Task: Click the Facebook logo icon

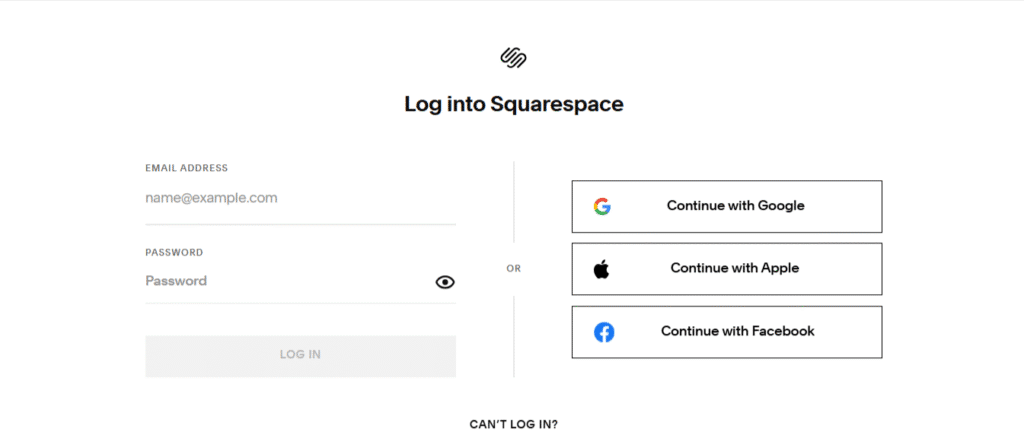Action: 604,332
